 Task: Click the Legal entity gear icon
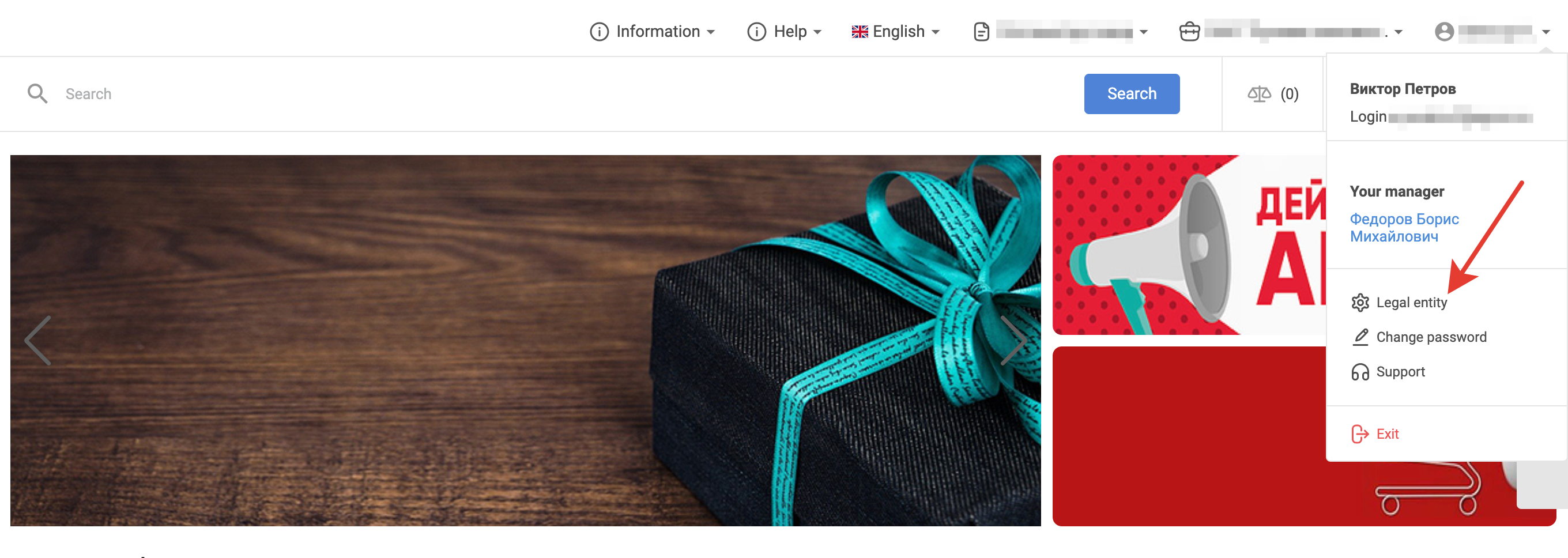tap(1360, 303)
